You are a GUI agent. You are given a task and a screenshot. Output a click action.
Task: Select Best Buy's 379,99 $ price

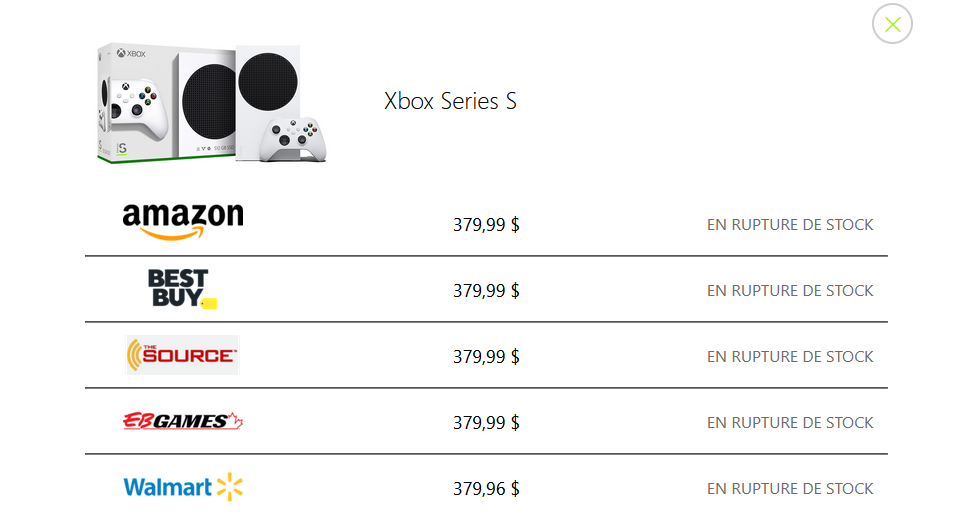point(486,291)
